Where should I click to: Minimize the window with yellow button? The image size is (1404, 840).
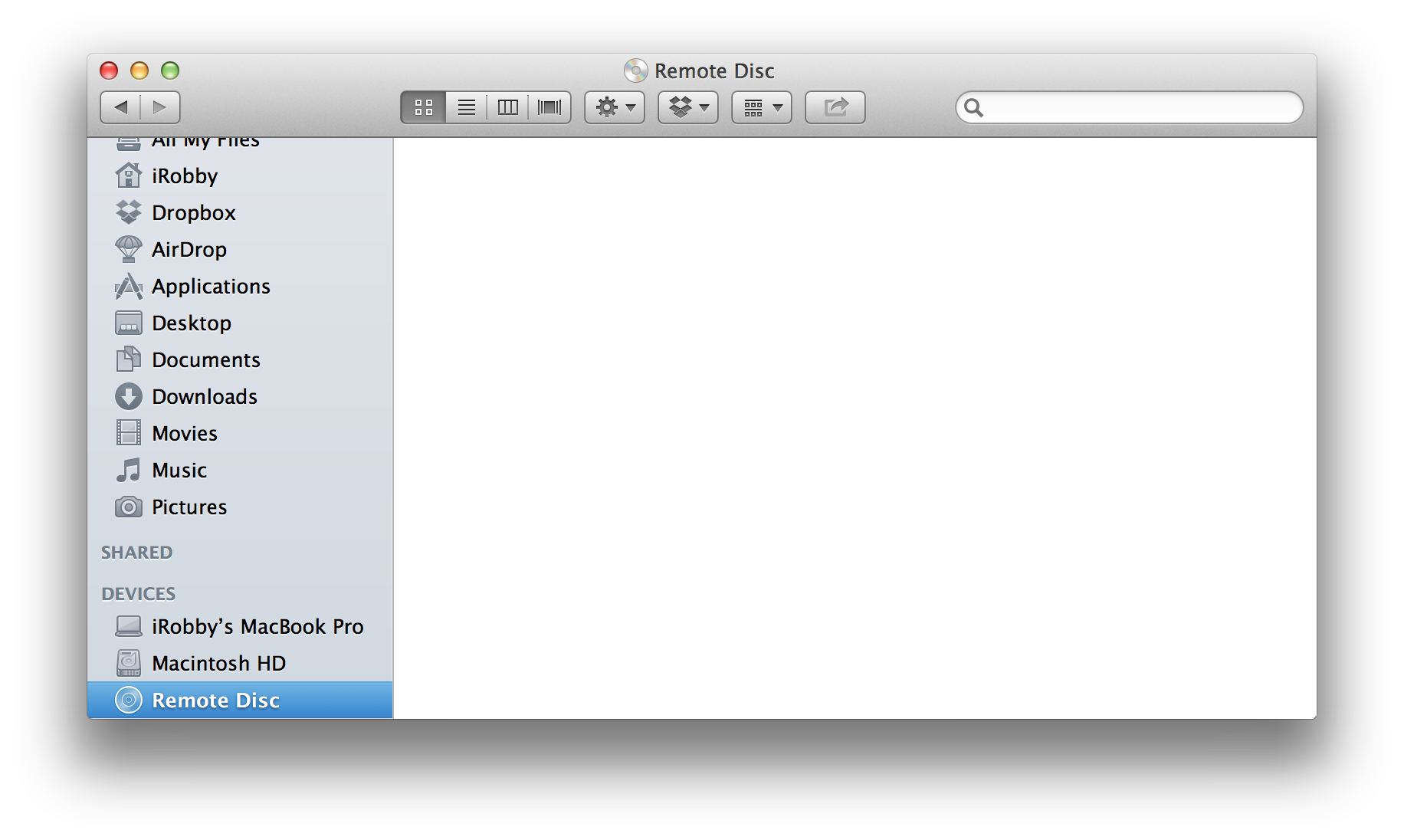[x=139, y=71]
